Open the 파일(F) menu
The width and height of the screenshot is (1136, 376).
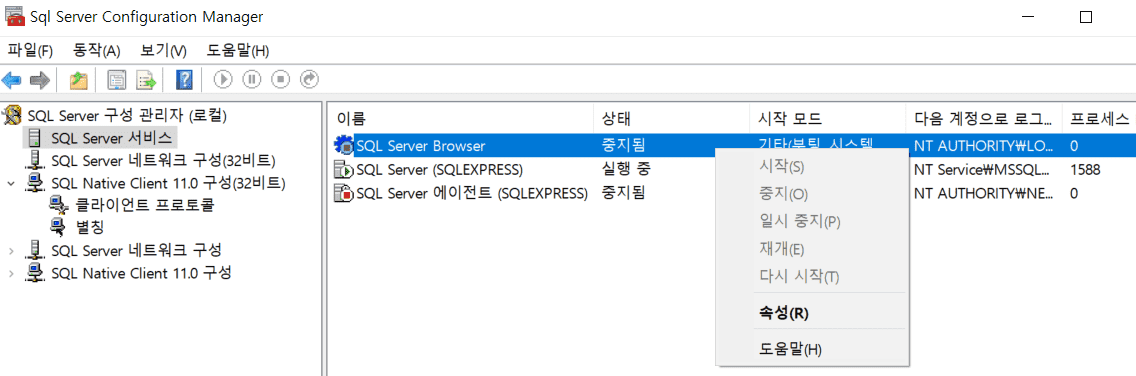pyautogui.click(x=30, y=51)
